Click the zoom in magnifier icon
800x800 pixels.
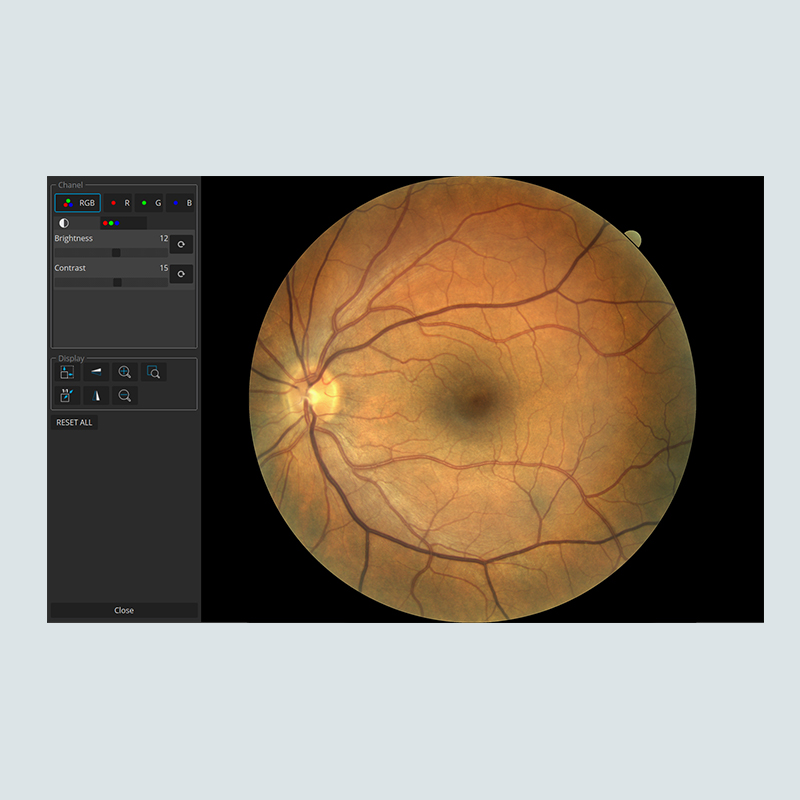point(125,372)
